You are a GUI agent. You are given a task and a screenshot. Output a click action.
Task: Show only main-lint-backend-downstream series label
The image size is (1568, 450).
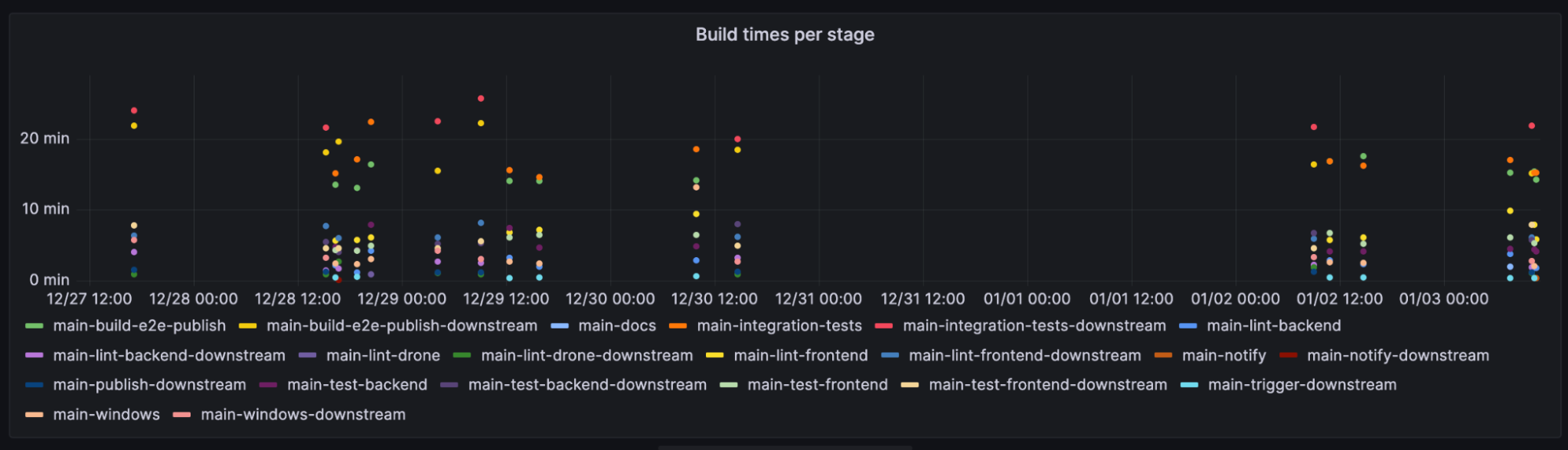tap(169, 356)
